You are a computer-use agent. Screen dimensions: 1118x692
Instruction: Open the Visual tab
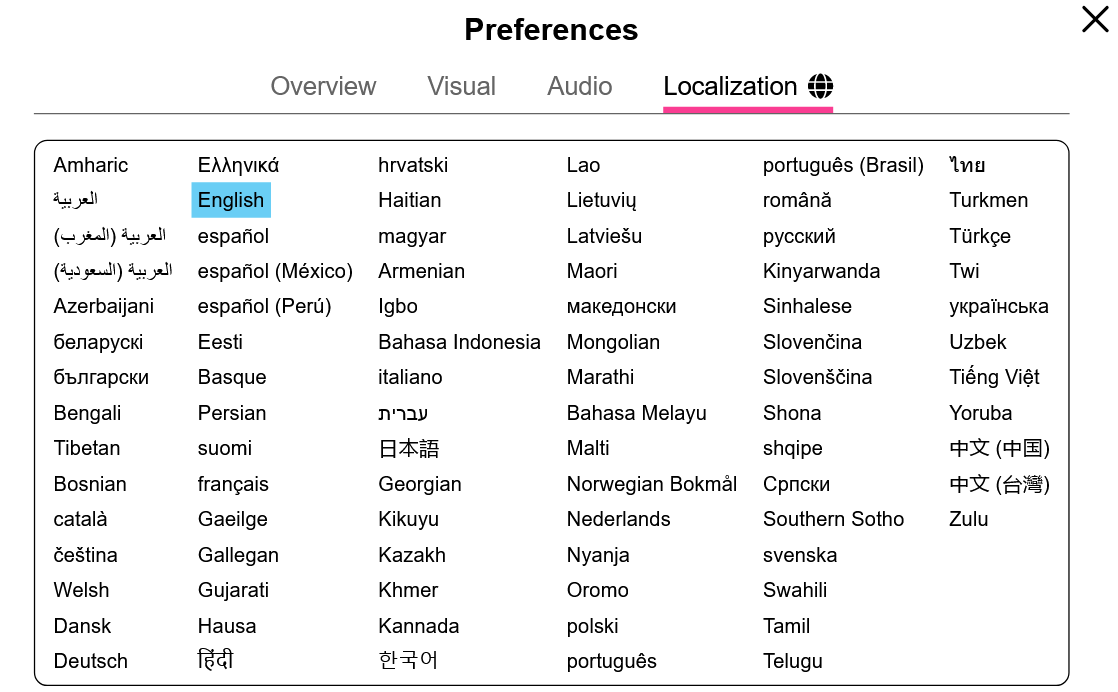[x=461, y=86]
